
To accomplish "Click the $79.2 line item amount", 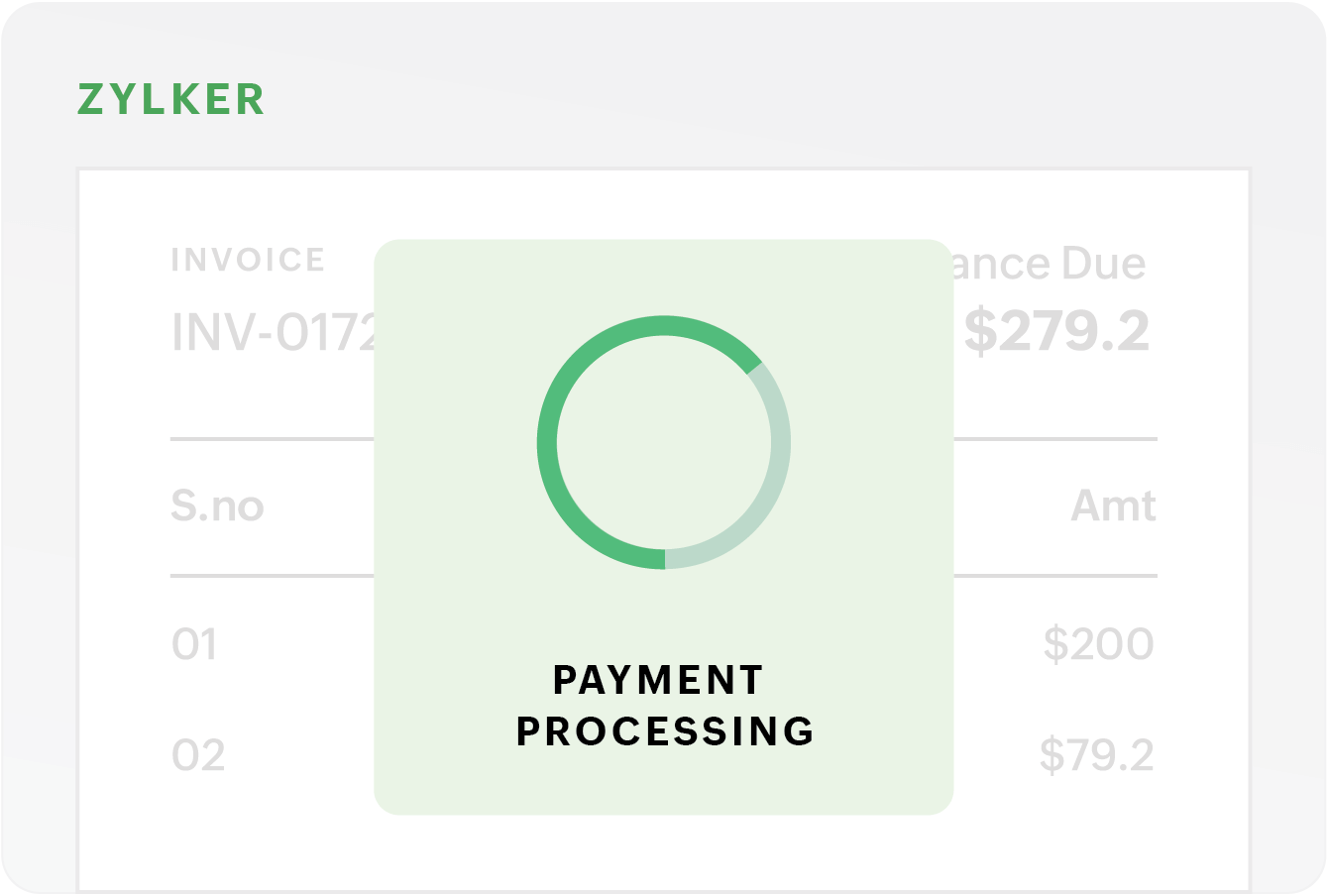I will coord(1096,756).
